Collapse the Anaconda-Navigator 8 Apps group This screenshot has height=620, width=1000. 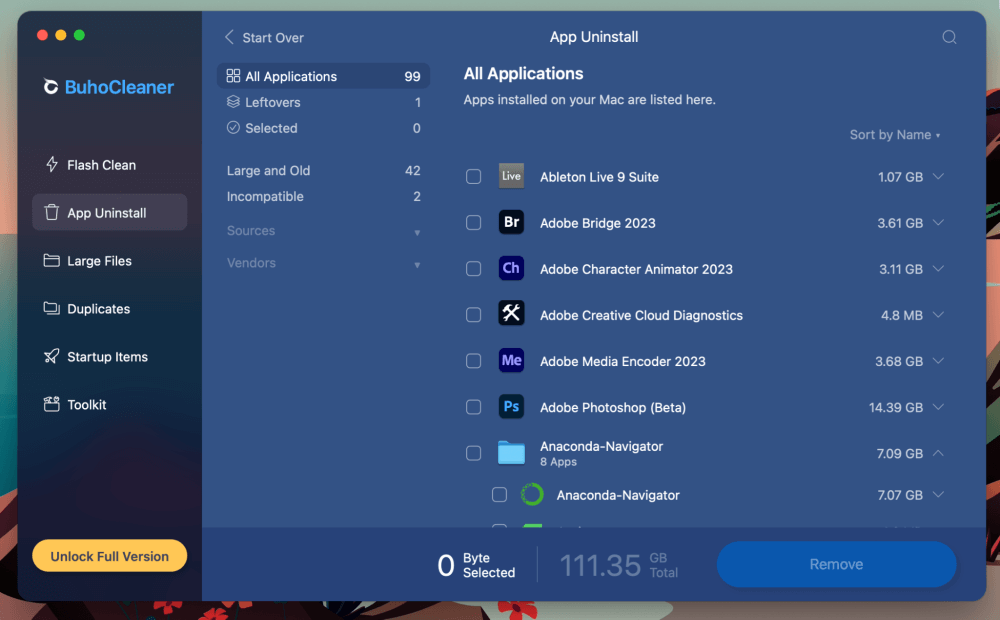[x=938, y=453]
